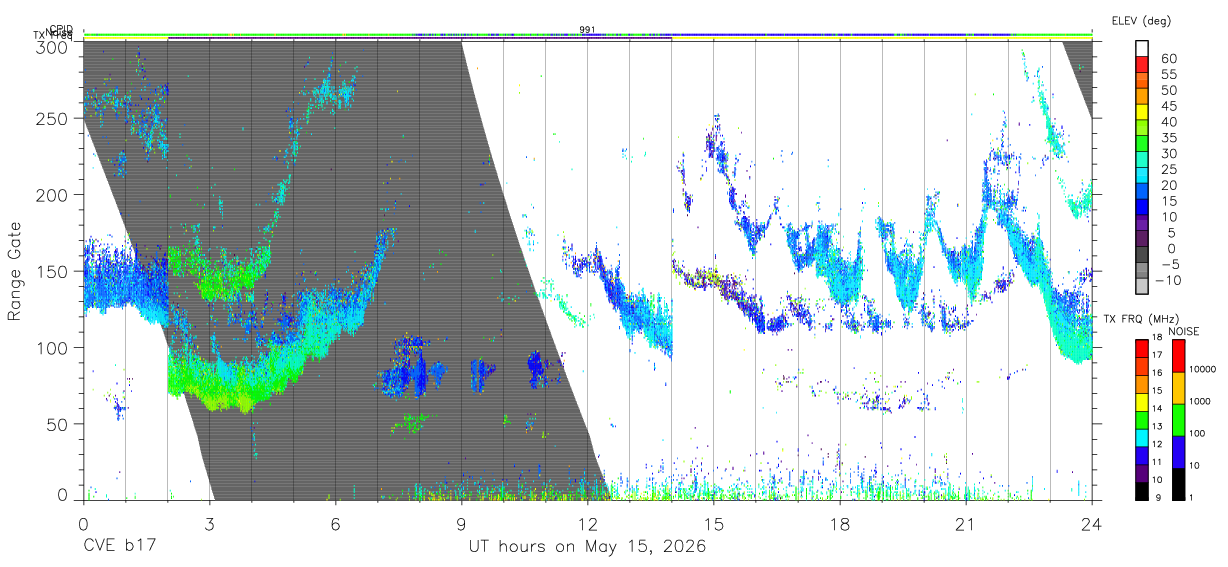The image size is (1228, 567).
Task: Pick the green NOISE segment between 100 and 1000
Action: (1177, 419)
